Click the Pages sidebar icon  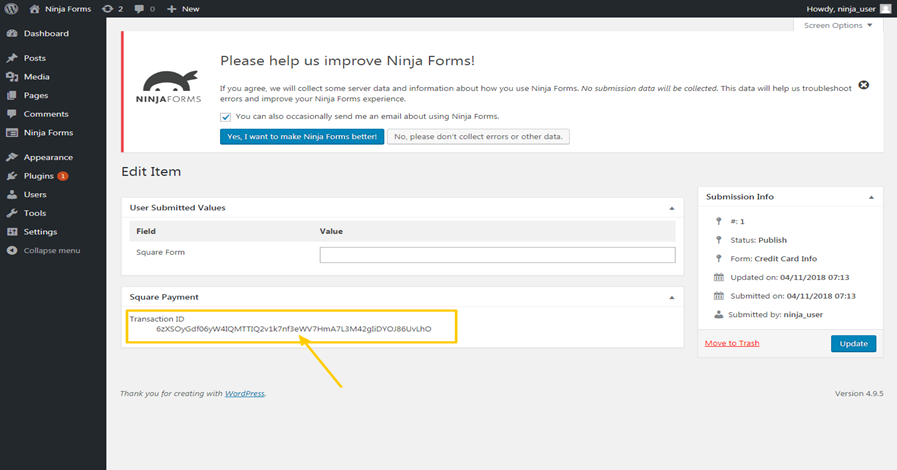pos(12,95)
